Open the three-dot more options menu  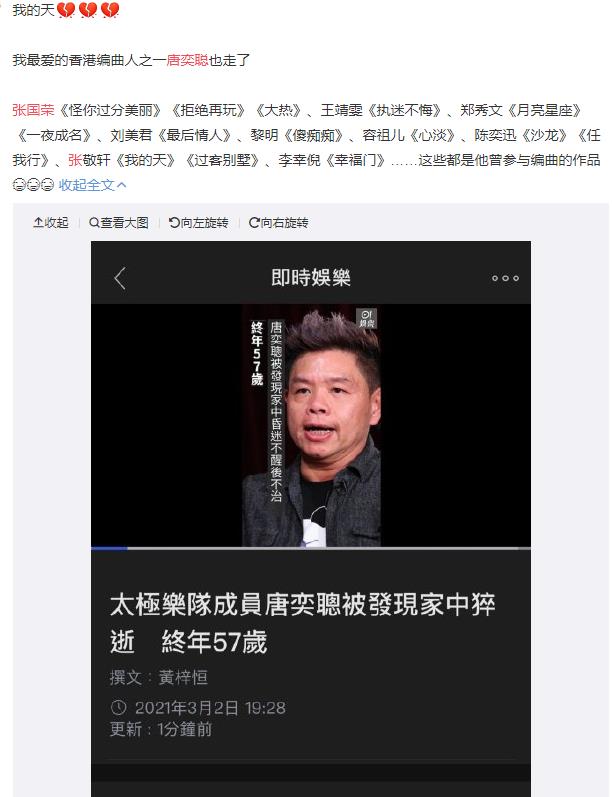pyautogui.click(x=505, y=278)
